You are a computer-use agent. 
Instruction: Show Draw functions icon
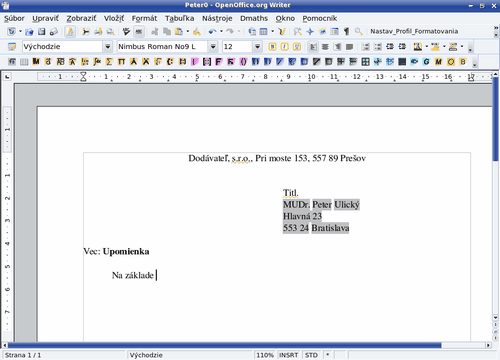pyautogui.click(x=282, y=32)
